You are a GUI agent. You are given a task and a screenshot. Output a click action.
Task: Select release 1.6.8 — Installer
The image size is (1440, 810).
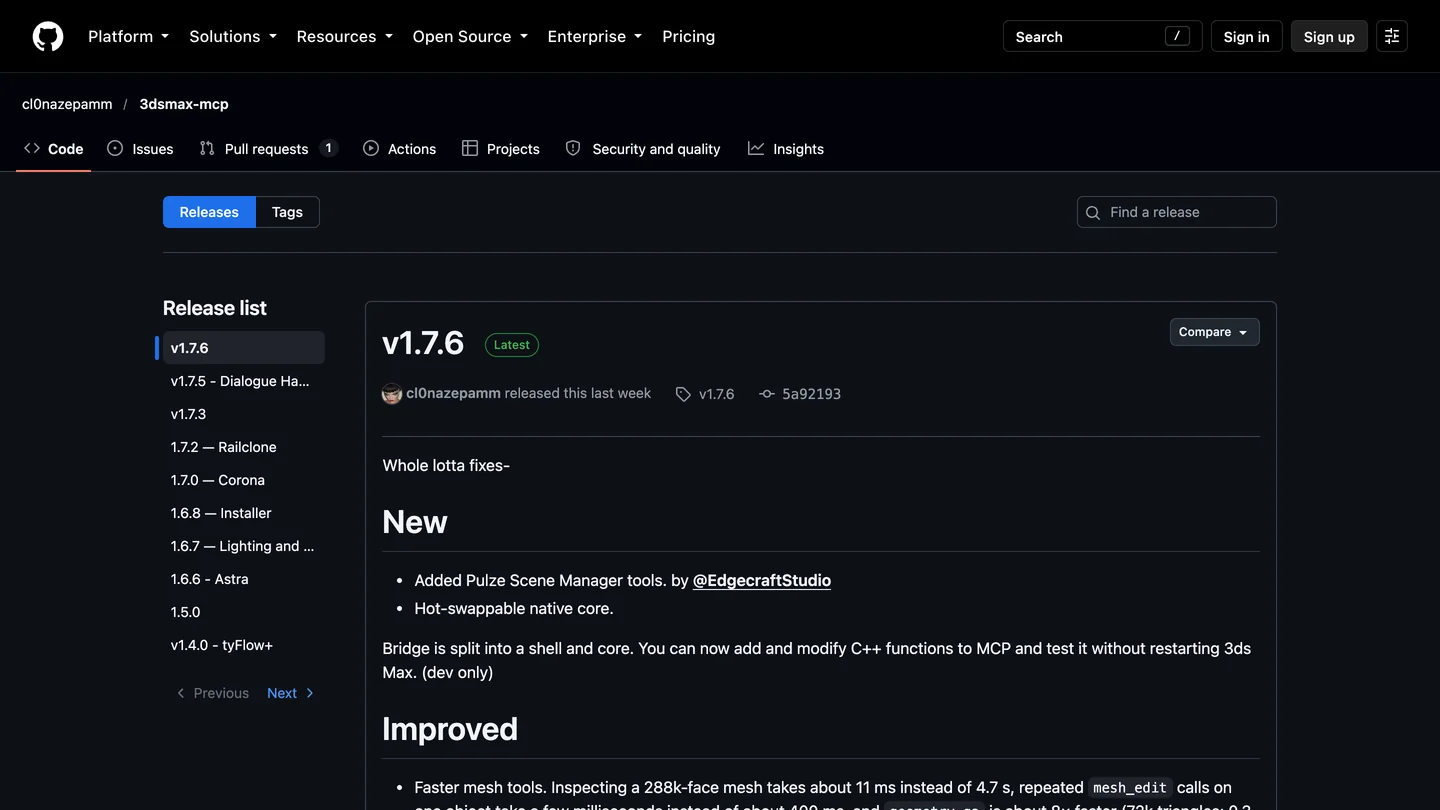click(x=244, y=513)
